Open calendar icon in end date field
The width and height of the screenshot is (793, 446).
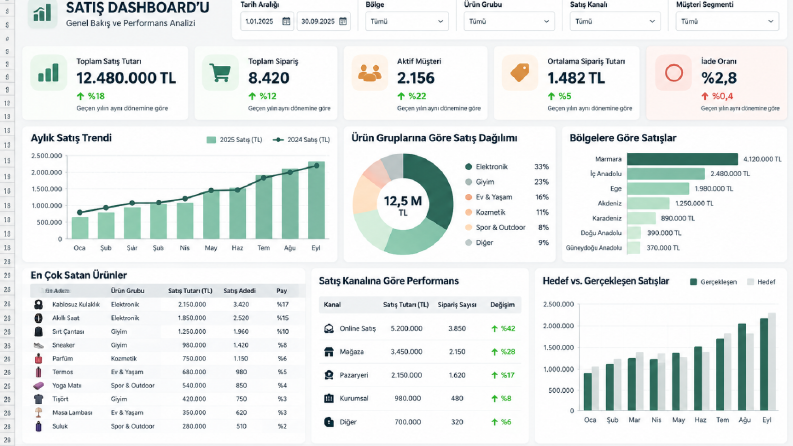click(x=343, y=21)
